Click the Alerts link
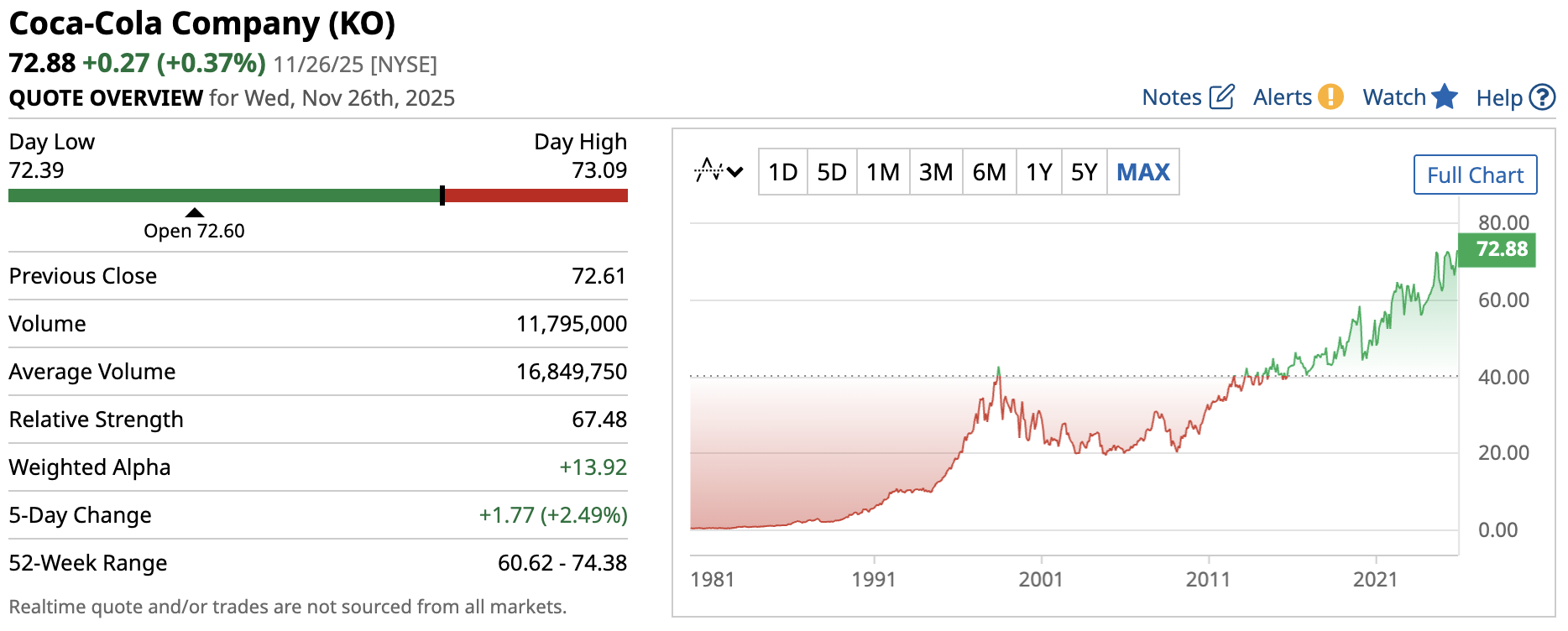The height and width of the screenshot is (631, 1568). [1282, 98]
